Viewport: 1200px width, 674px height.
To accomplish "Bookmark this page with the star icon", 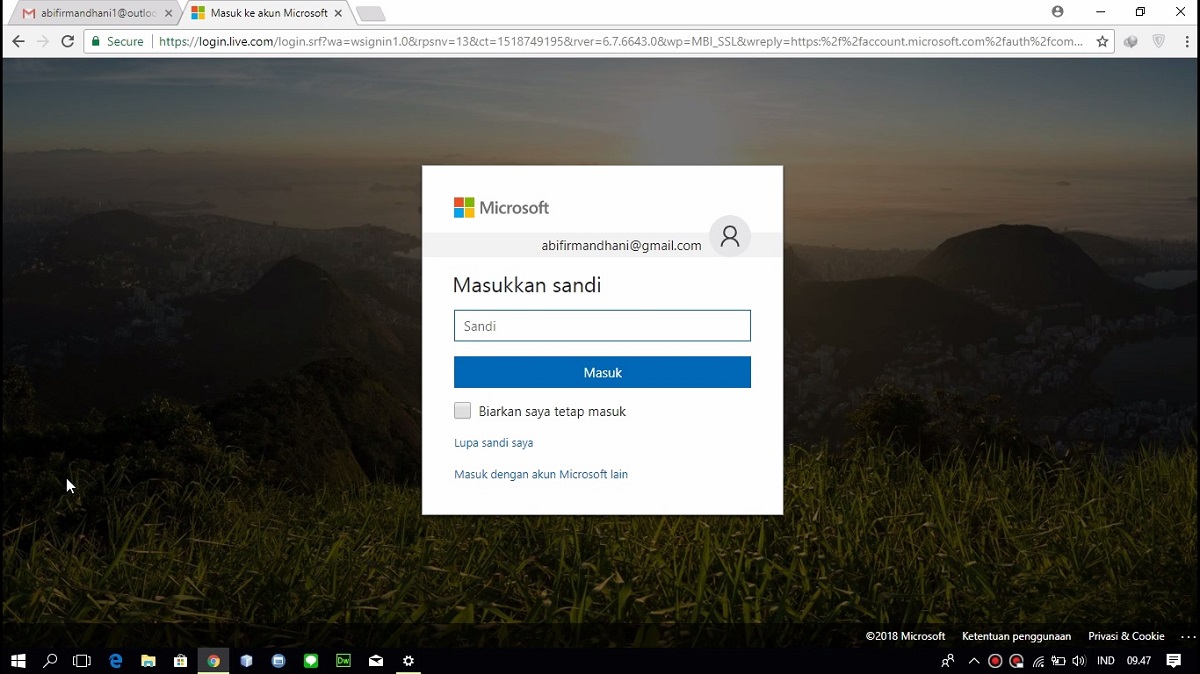I will tap(1102, 42).
